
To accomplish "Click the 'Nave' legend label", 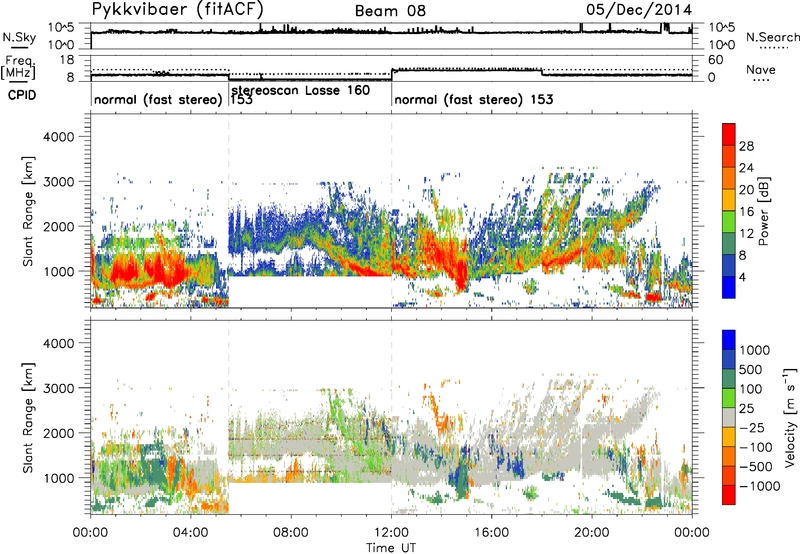I will coord(761,70).
